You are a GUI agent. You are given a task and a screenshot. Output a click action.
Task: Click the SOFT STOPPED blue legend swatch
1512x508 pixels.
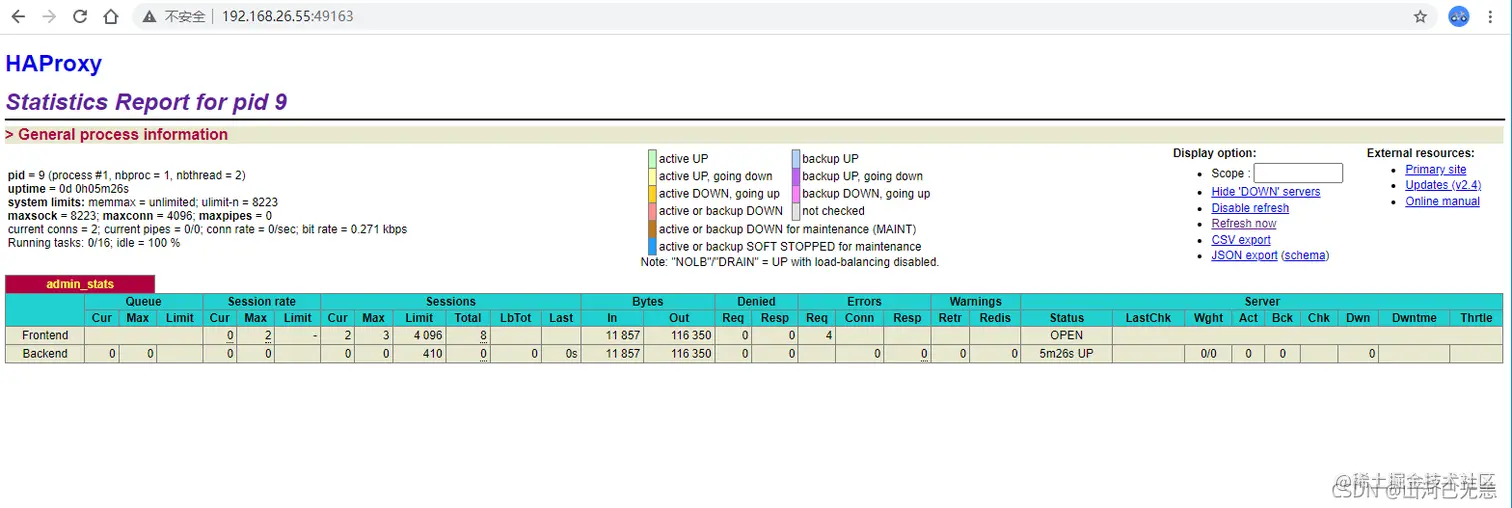[x=652, y=246]
